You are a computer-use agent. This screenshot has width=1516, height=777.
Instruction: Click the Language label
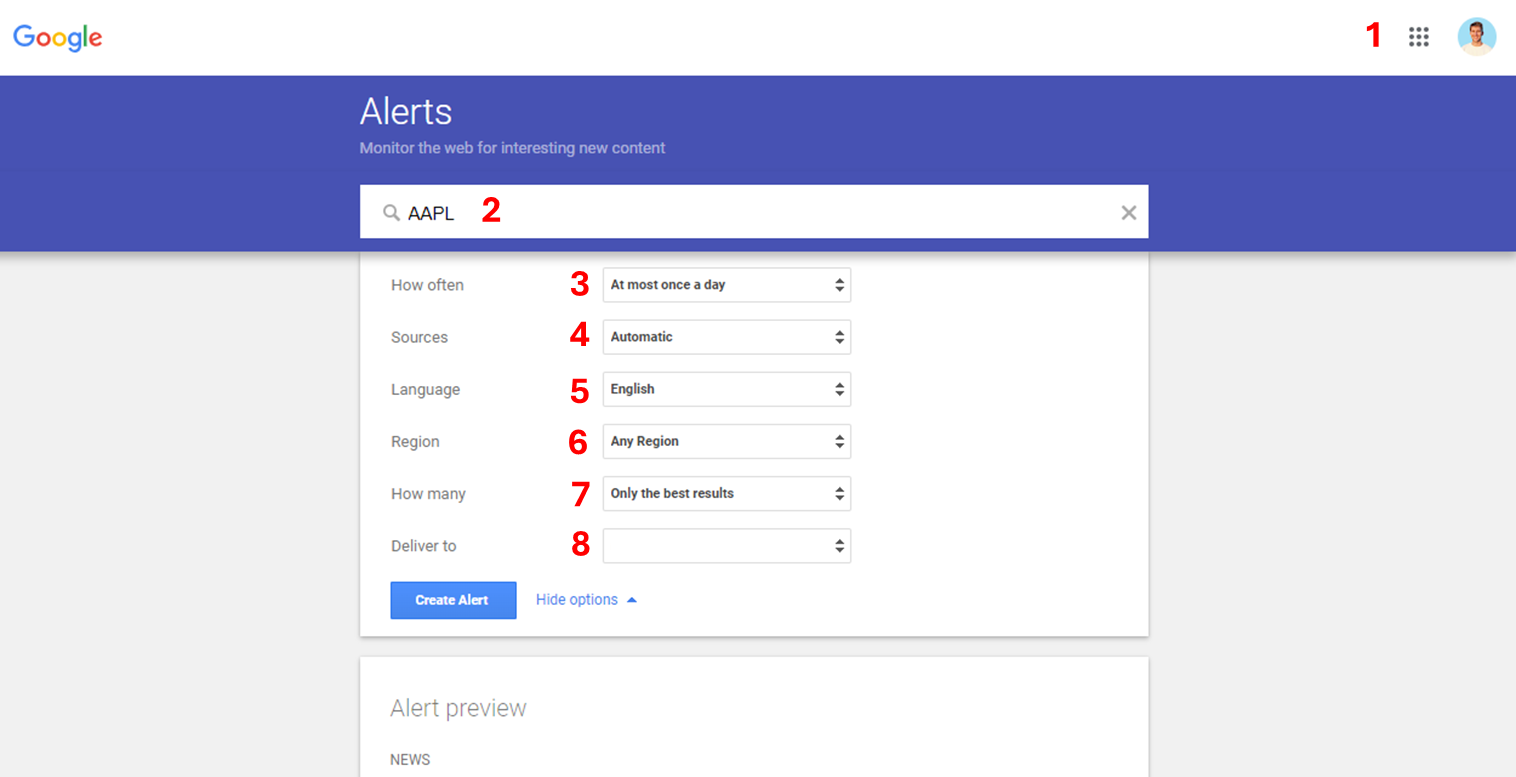click(x=425, y=389)
